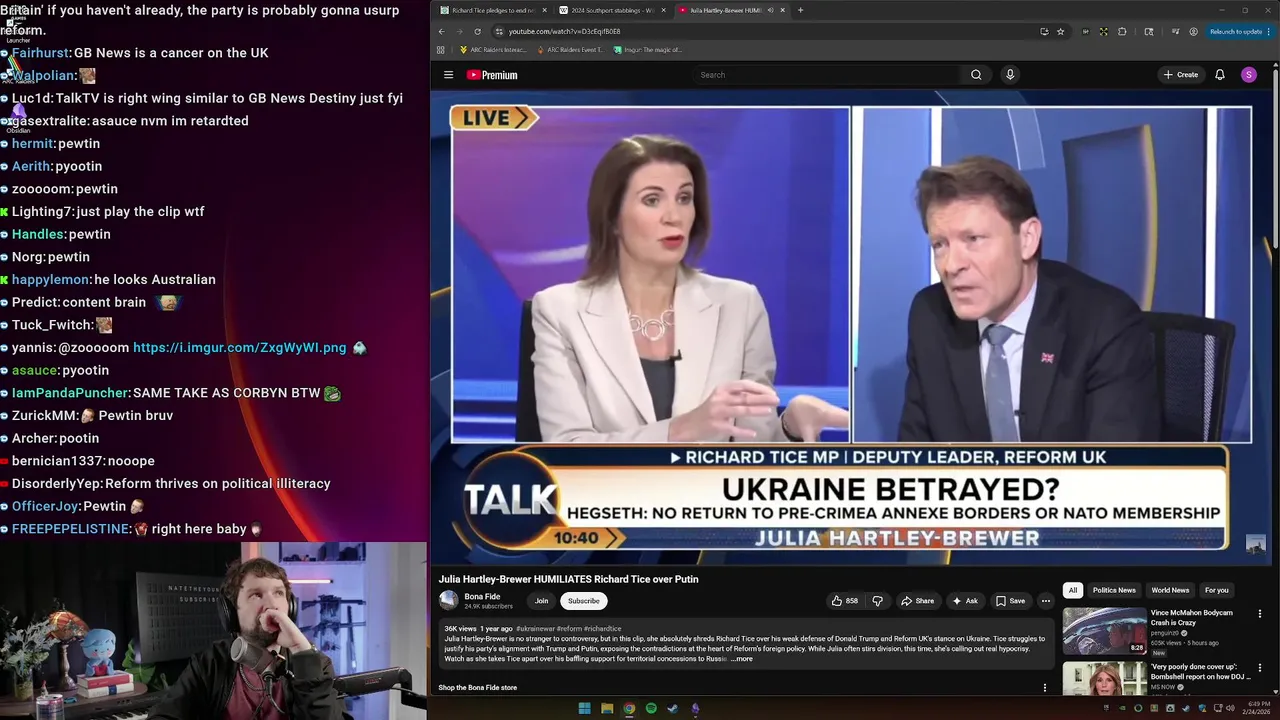1280x720 pixels.
Task: Save the video to playlist
Action: click(1010, 601)
